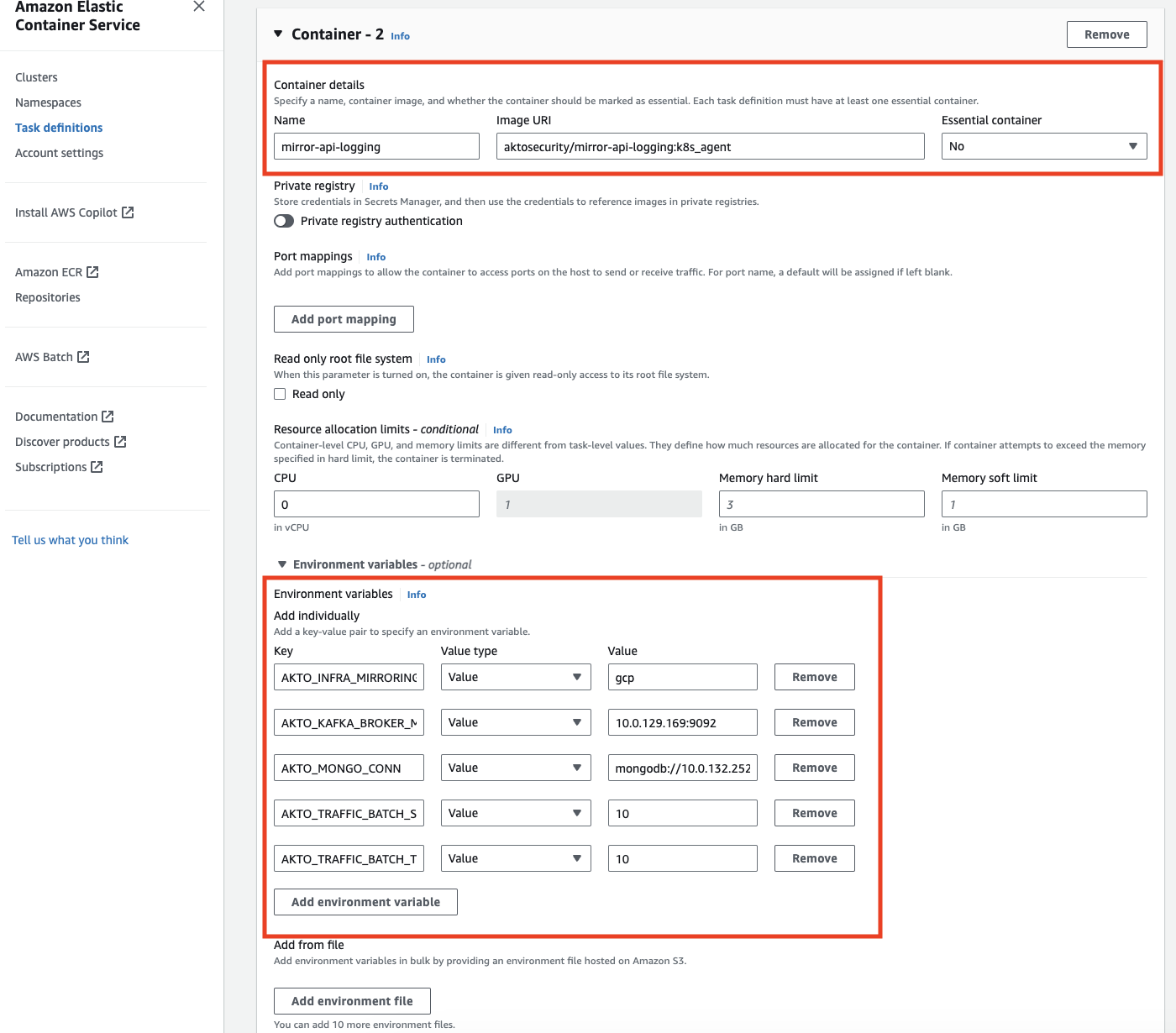1176x1033 pixels.
Task: Enable Private registry authentication toggle
Action: coord(284,221)
